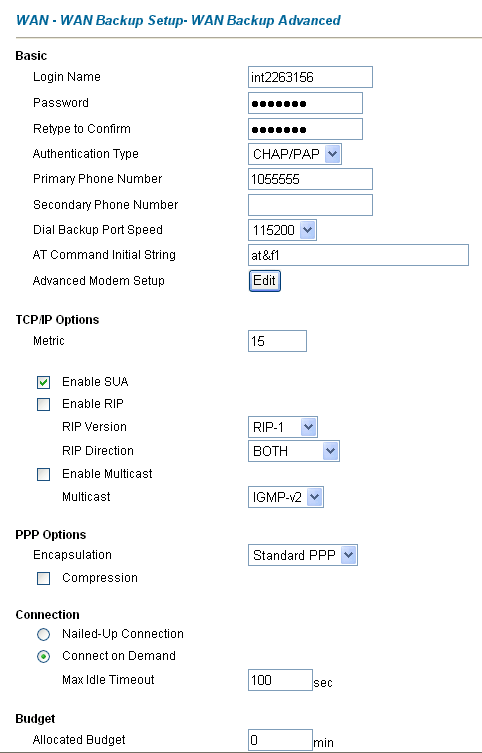This screenshot has width=482, height=753.
Task: Uncheck the Enable SUA checkbox
Action: [x=44, y=382]
